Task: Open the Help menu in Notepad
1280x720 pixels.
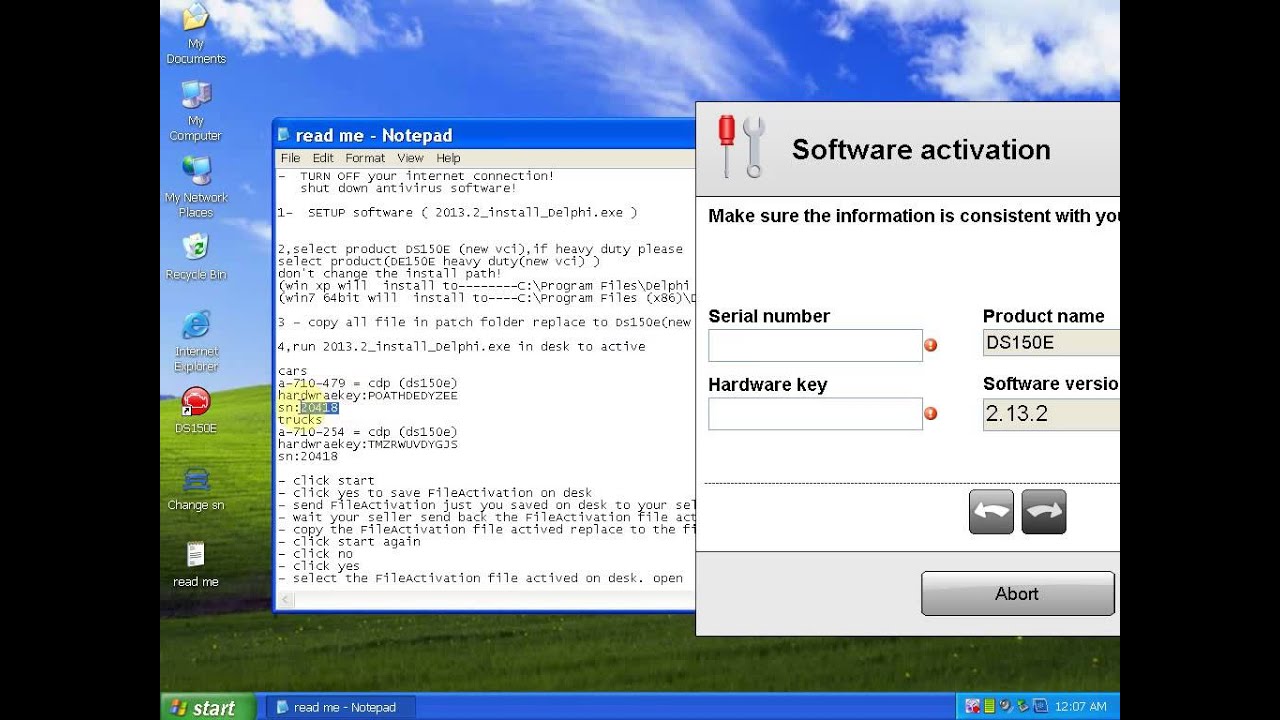Action: [x=448, y=158]
